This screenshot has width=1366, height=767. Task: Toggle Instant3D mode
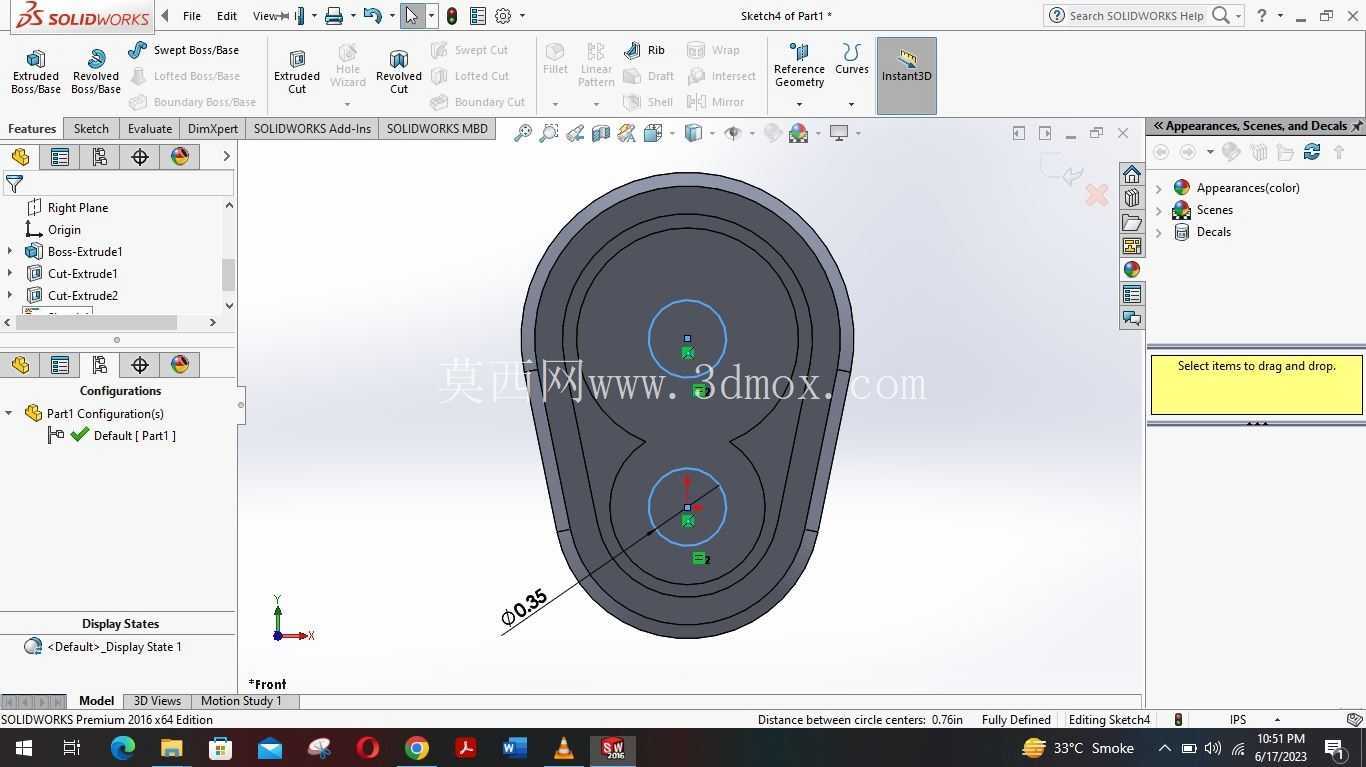coord(906,76)
